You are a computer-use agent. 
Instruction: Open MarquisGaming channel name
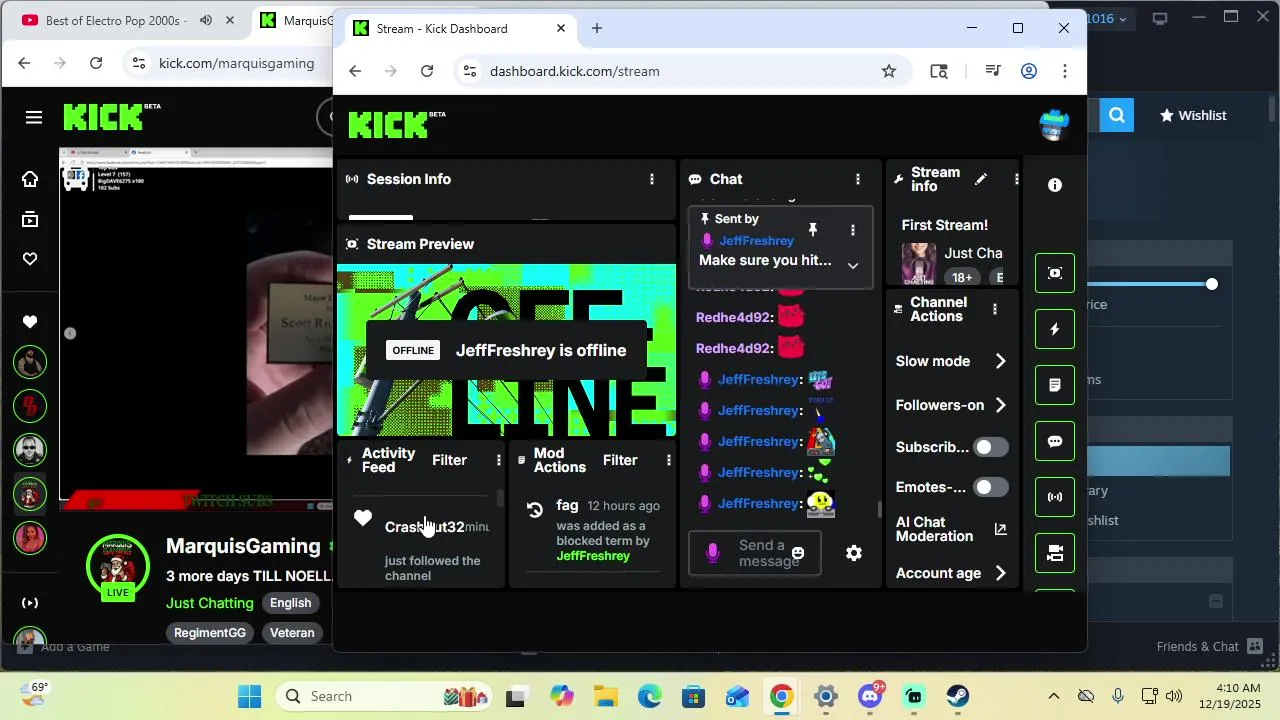243,546
